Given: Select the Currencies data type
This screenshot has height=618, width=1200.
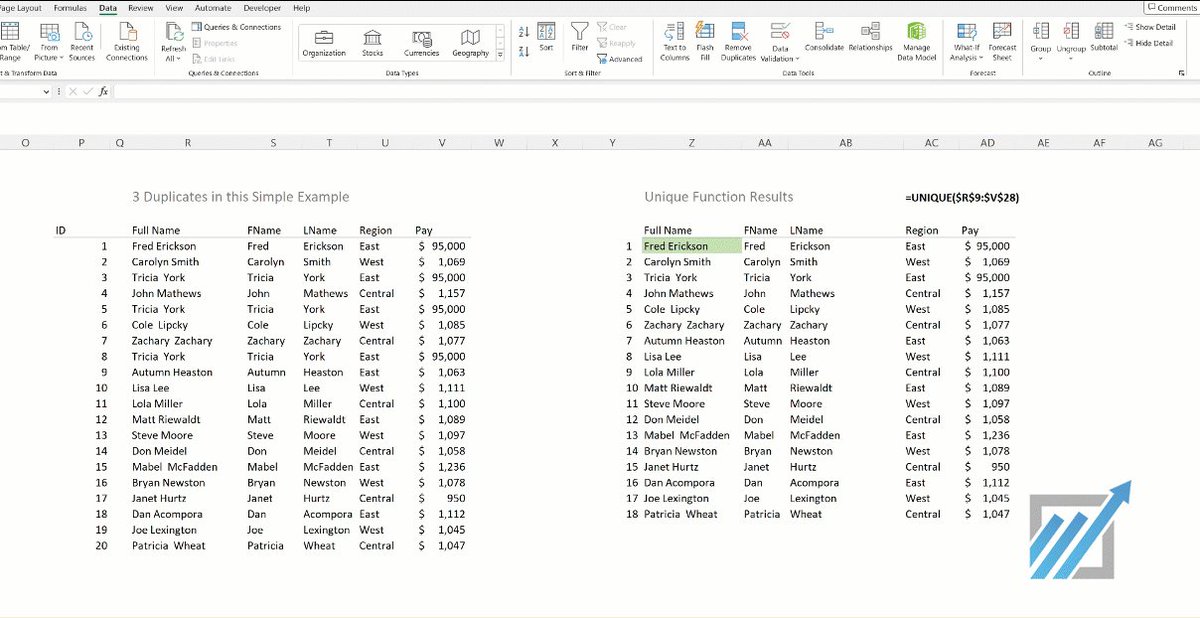Looking at the screenshot, I should 421,42.
